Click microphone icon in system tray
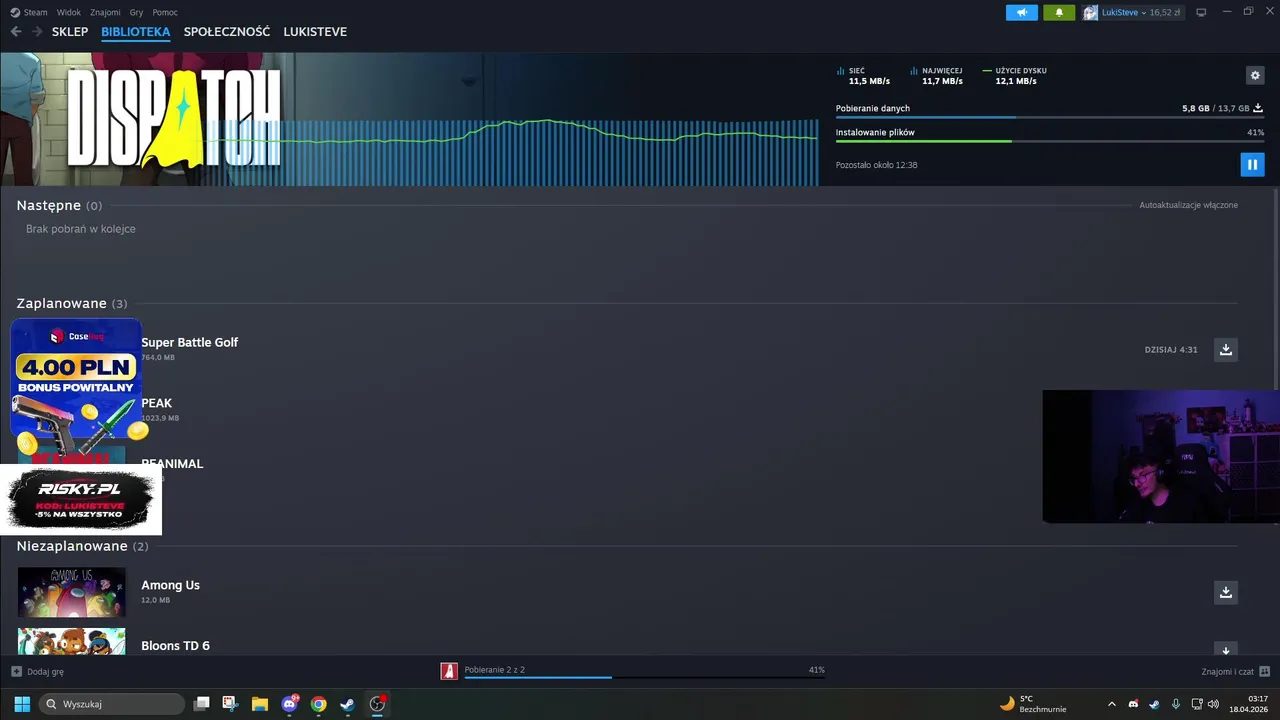The image size is (1280, 720). [x=1175, y=704]
